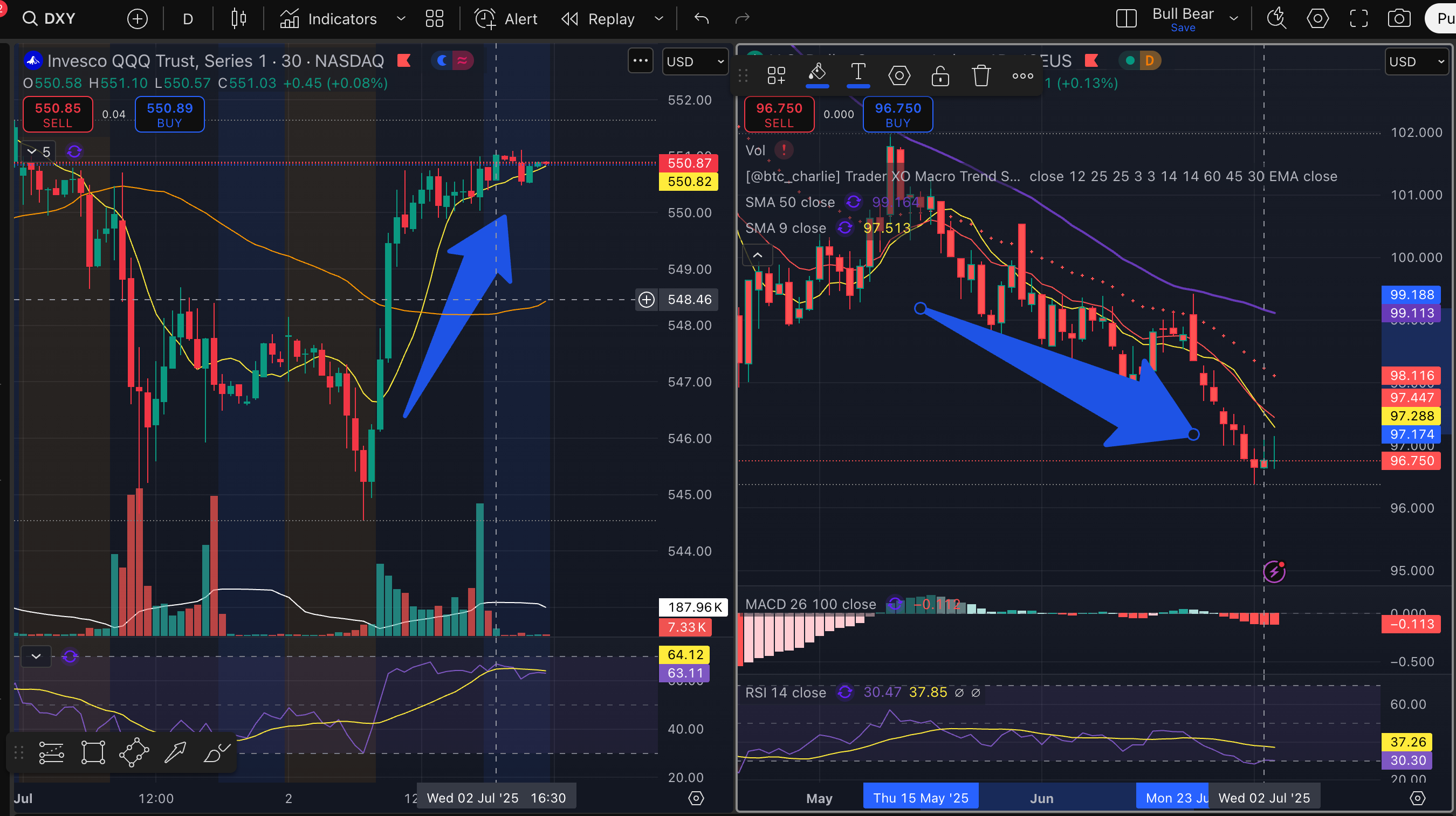Click the plus button at price 548.46
1456x816 pixels.
tap(647, 300)
